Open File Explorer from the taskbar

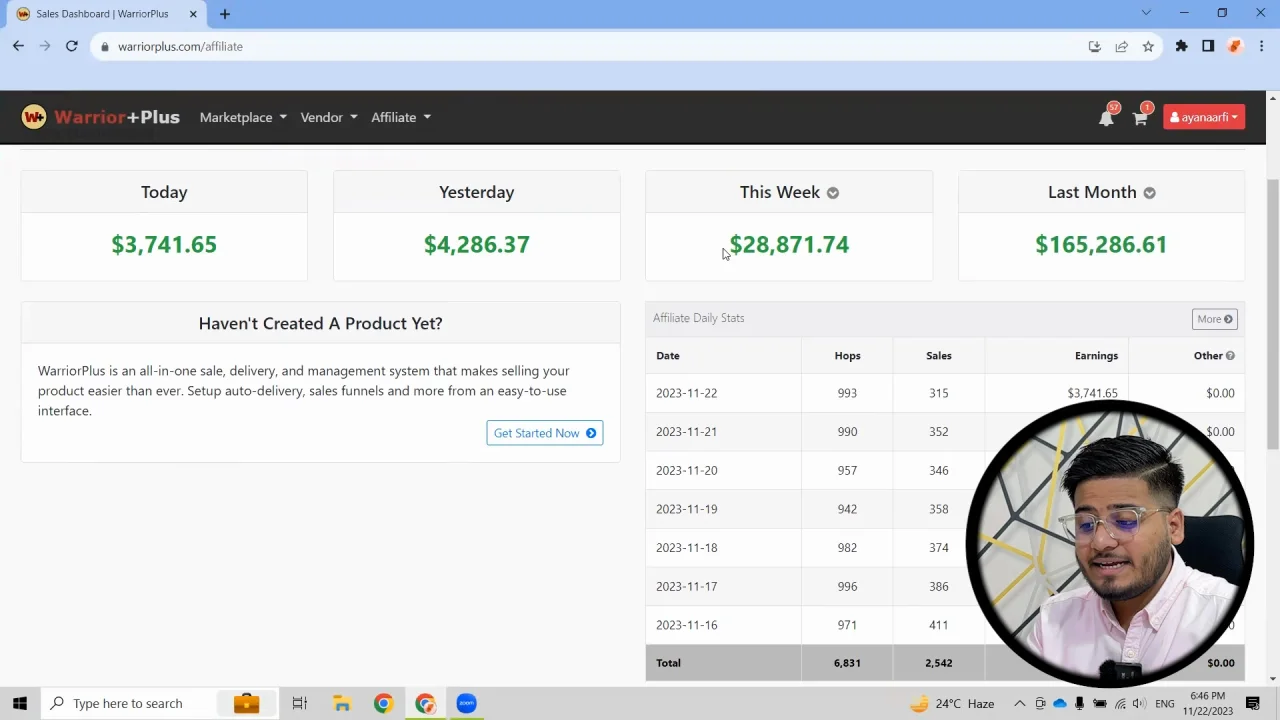click(341, 703)
